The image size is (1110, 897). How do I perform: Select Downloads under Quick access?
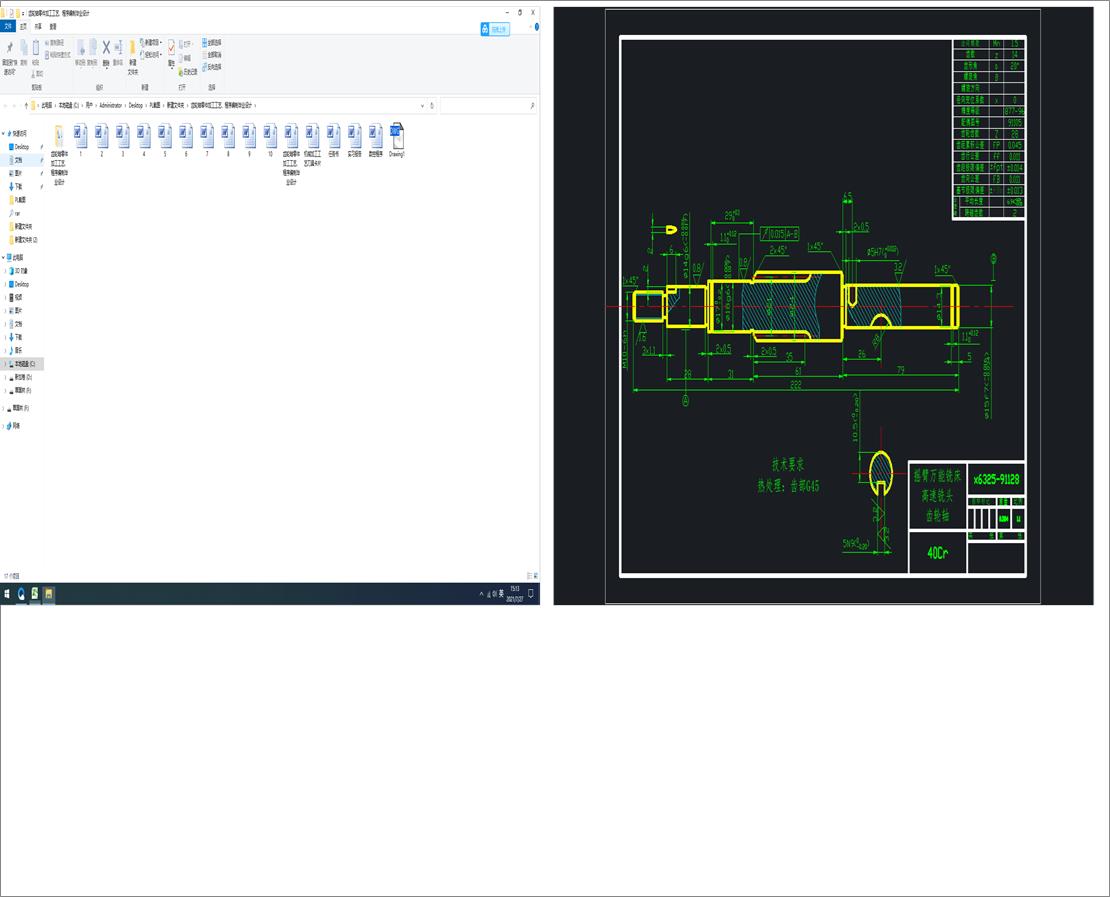(18, 187)
